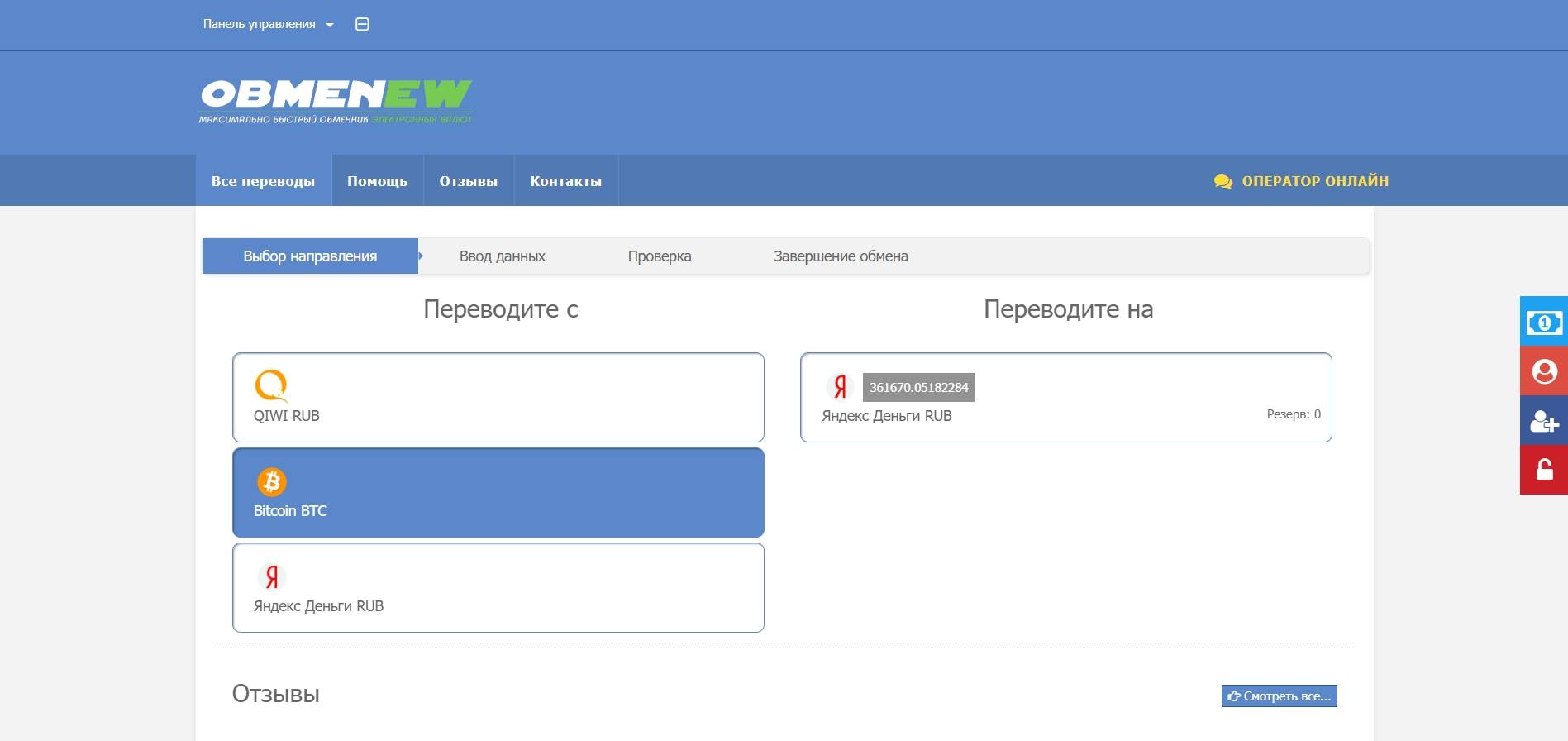Click the QIWI logo icon

[x=271, y=385]
